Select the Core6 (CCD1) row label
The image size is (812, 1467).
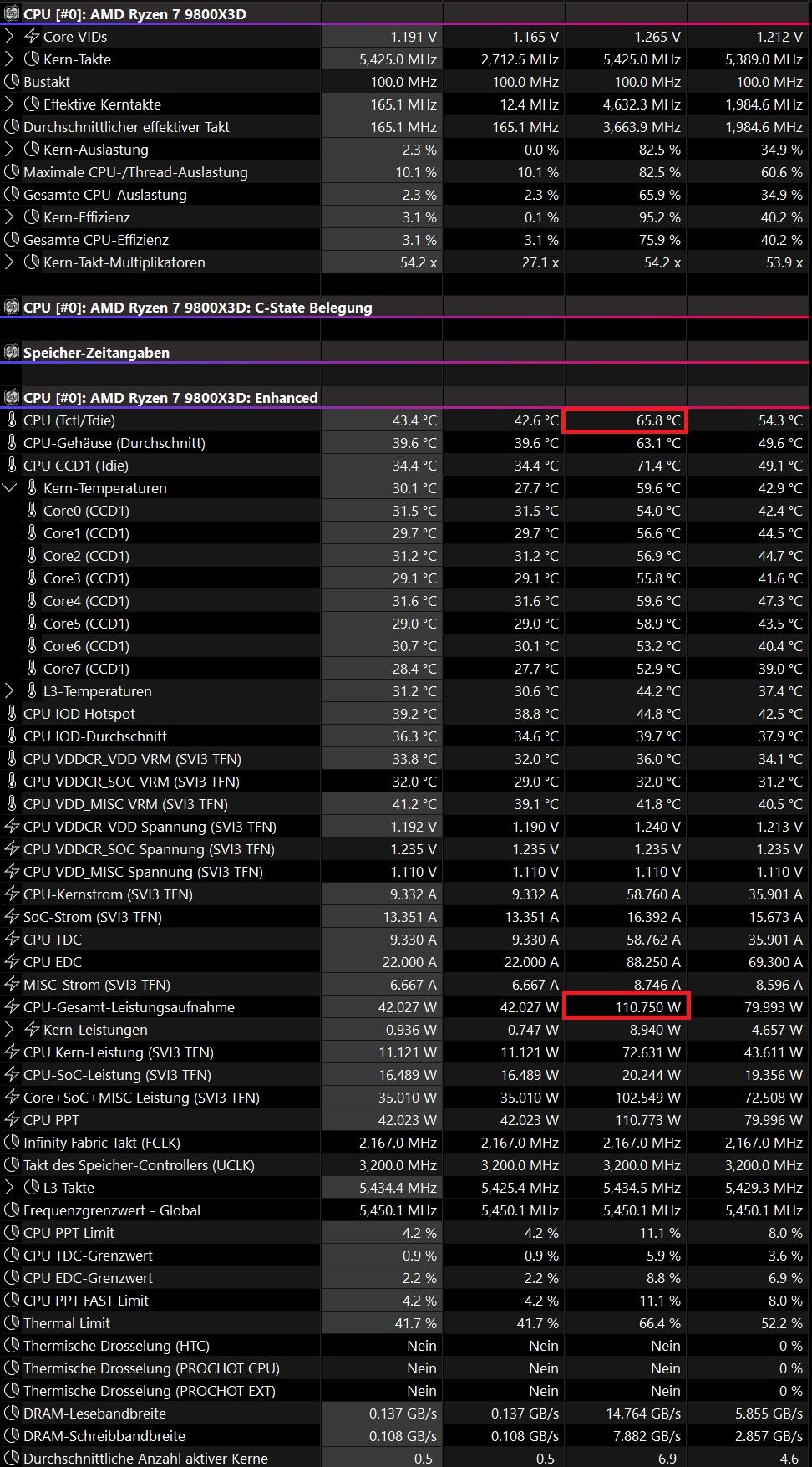tap(86, 646)
